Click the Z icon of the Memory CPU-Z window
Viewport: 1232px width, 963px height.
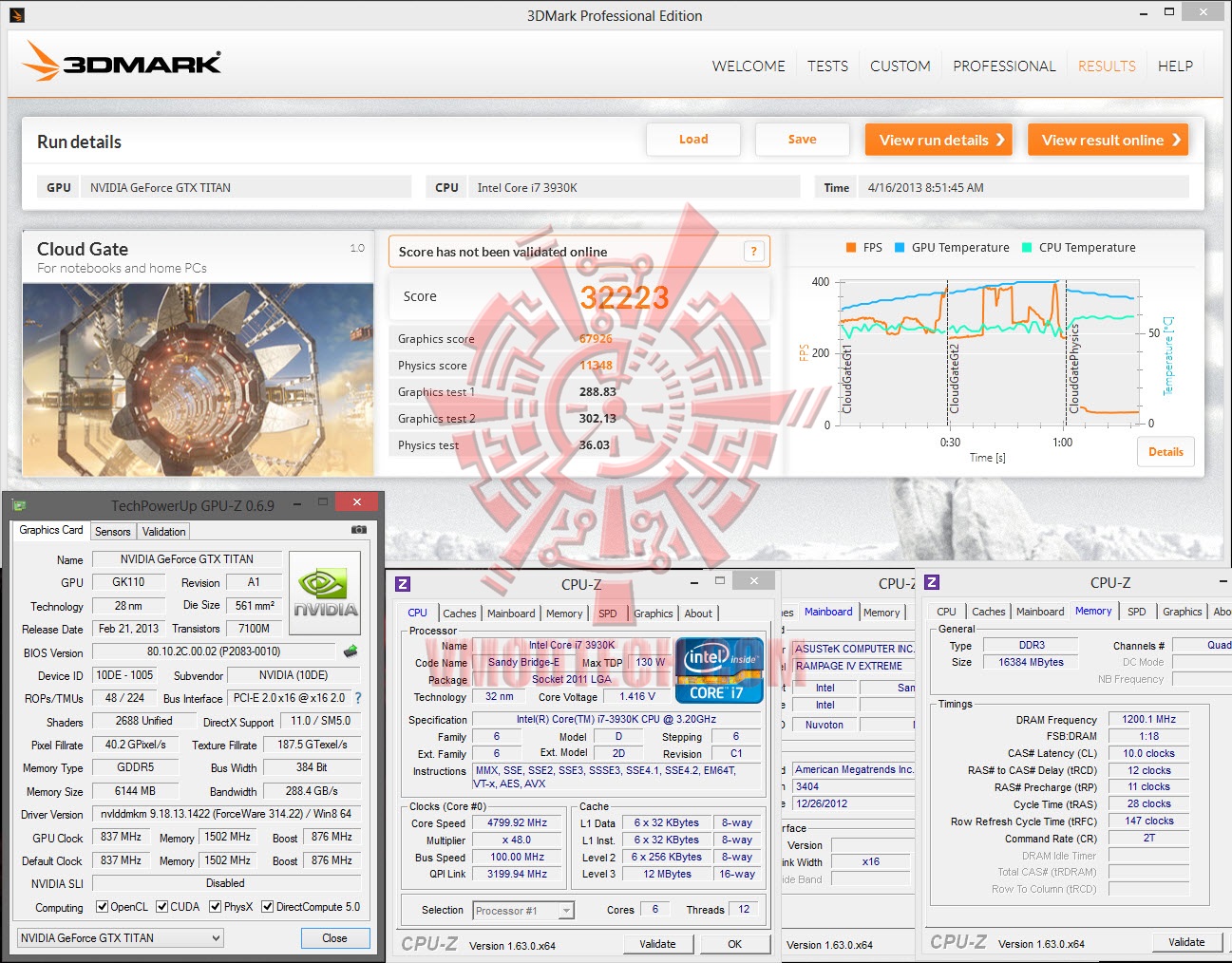click(x=932, y=582)
